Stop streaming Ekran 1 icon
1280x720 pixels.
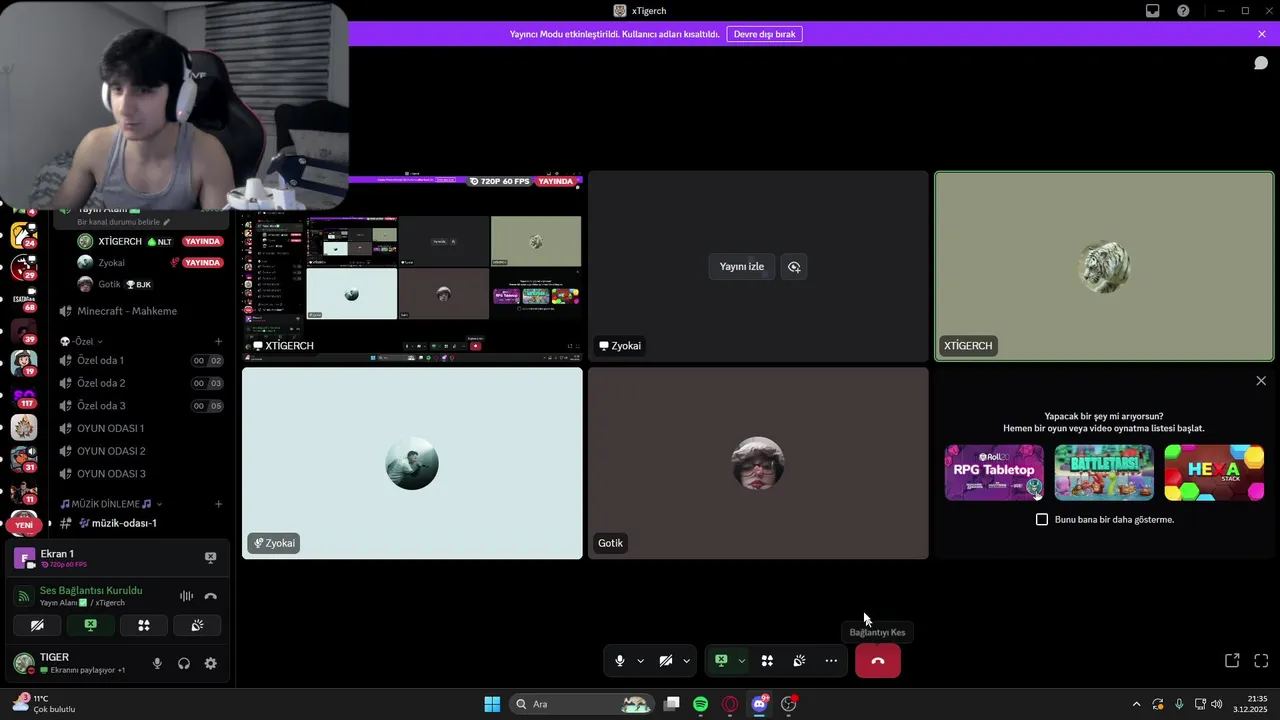[x=211, y=558]
